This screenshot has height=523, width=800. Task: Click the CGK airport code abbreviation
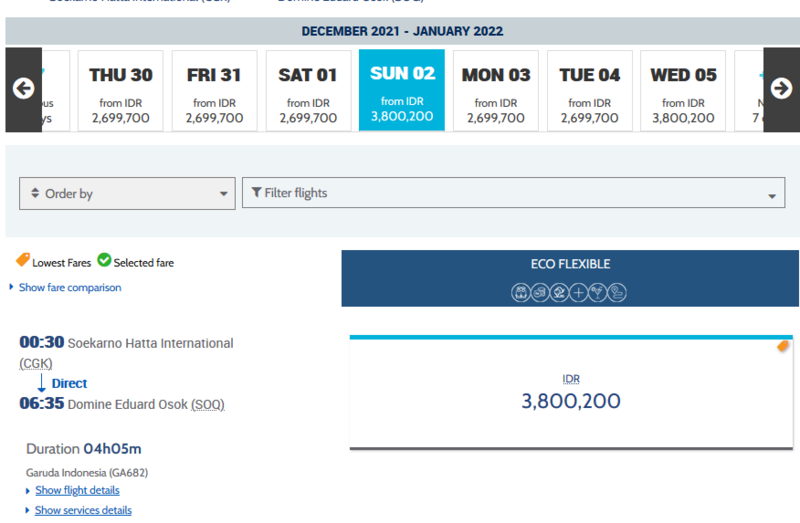click(36, 363)
